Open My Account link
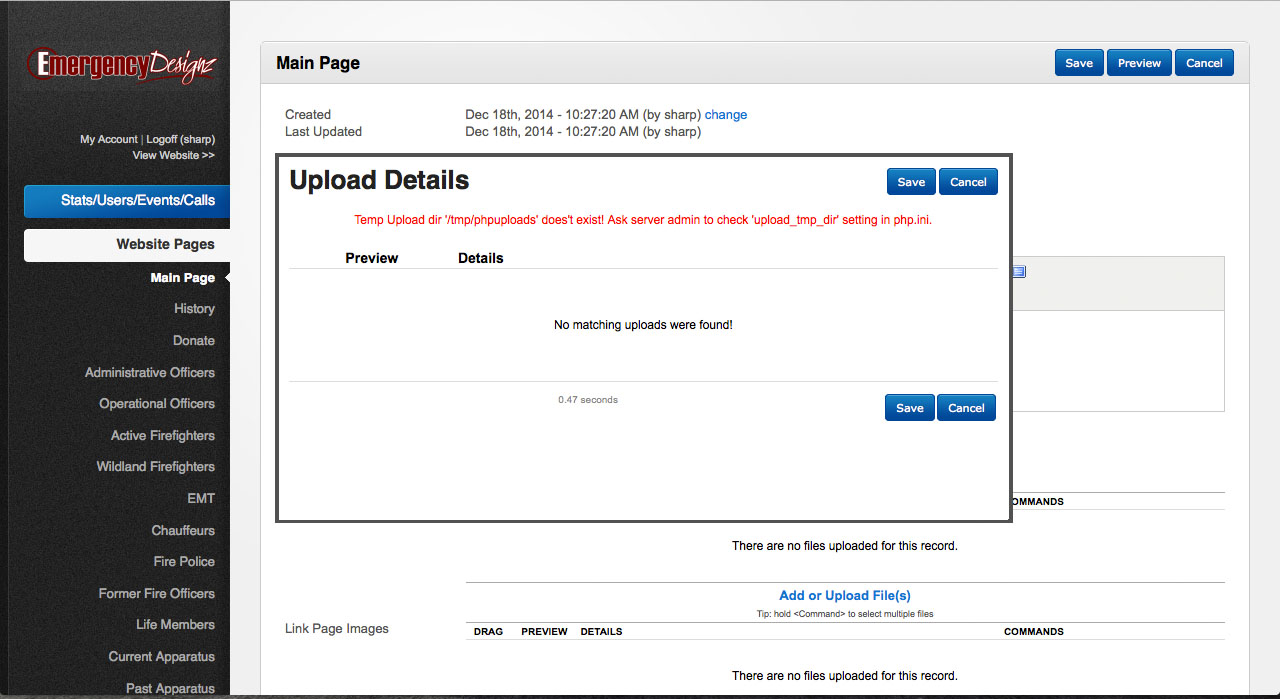The height and width of the screenshot is (699, 1280). pyautogui.click(x=108, y=139)
